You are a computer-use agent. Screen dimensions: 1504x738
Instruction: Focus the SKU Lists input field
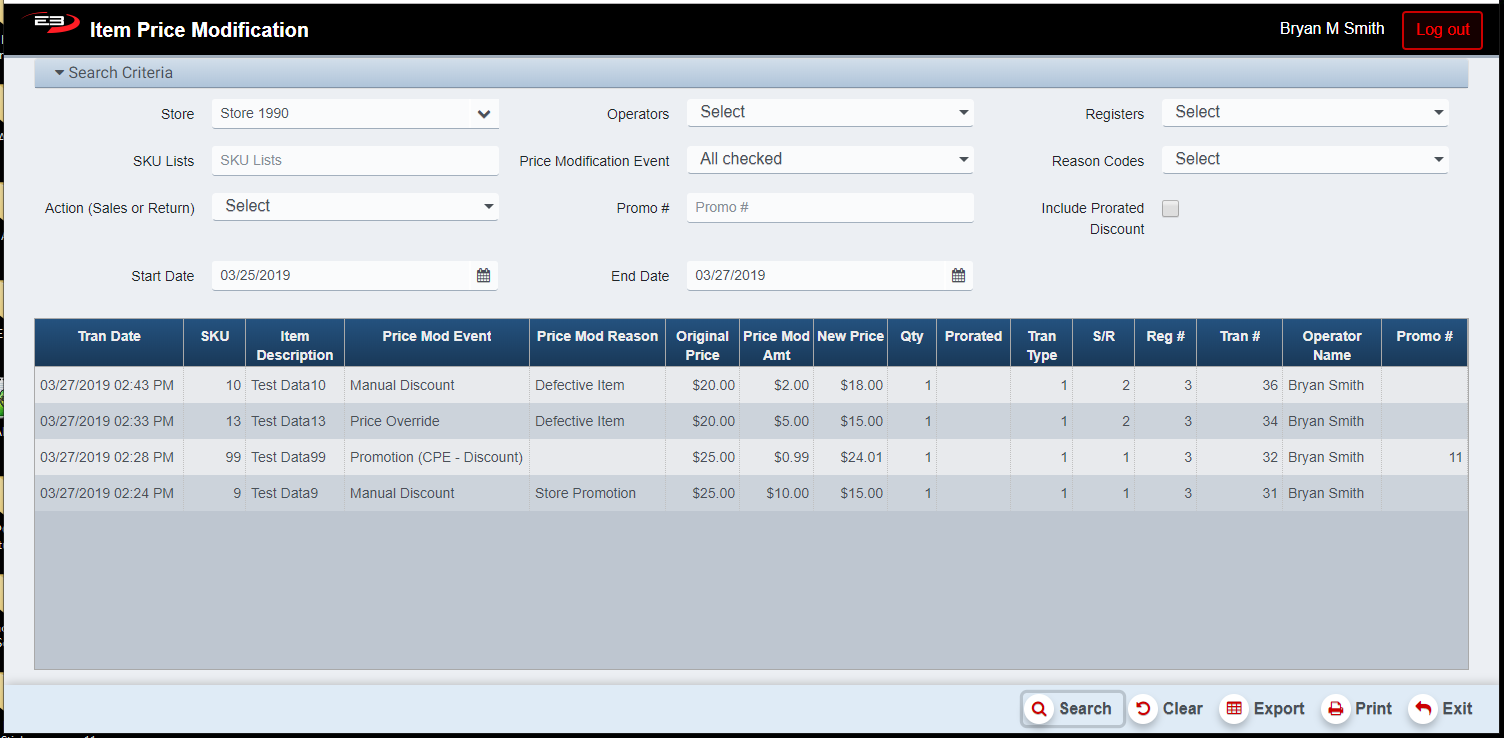[x=355, y=160]
